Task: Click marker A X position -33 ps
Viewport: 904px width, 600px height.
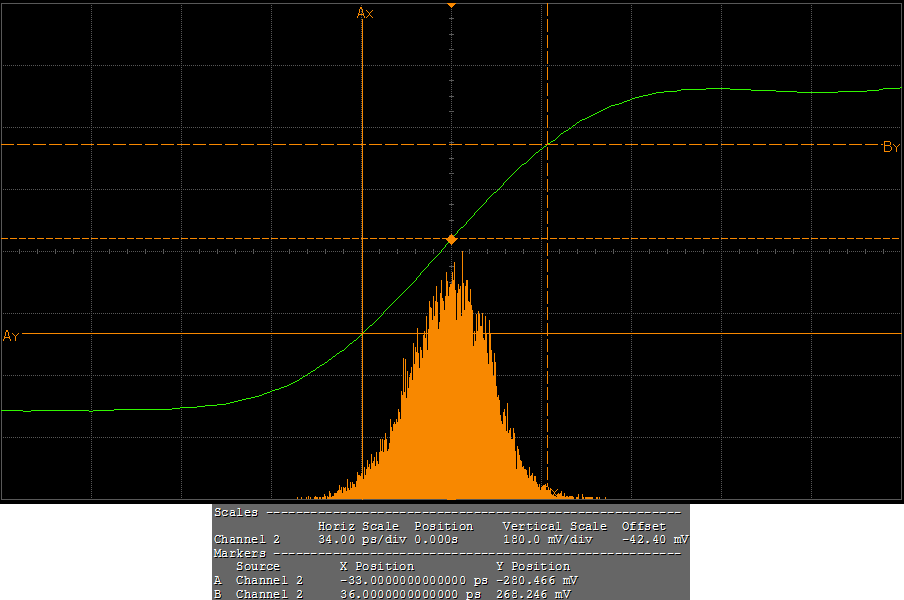Action: pos(413,580)
